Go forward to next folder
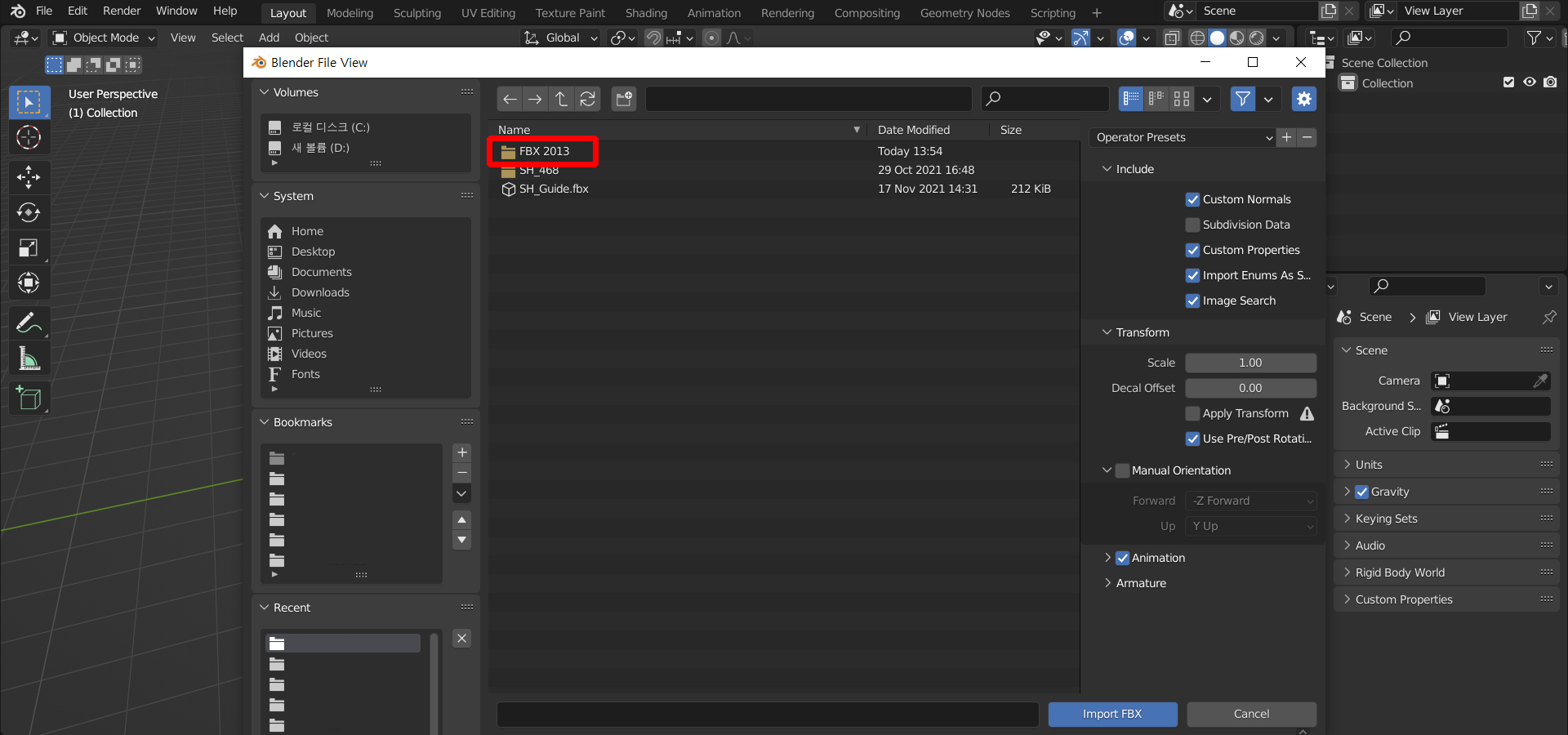Screen dimensions: 1568x735 tap(535, 99)
